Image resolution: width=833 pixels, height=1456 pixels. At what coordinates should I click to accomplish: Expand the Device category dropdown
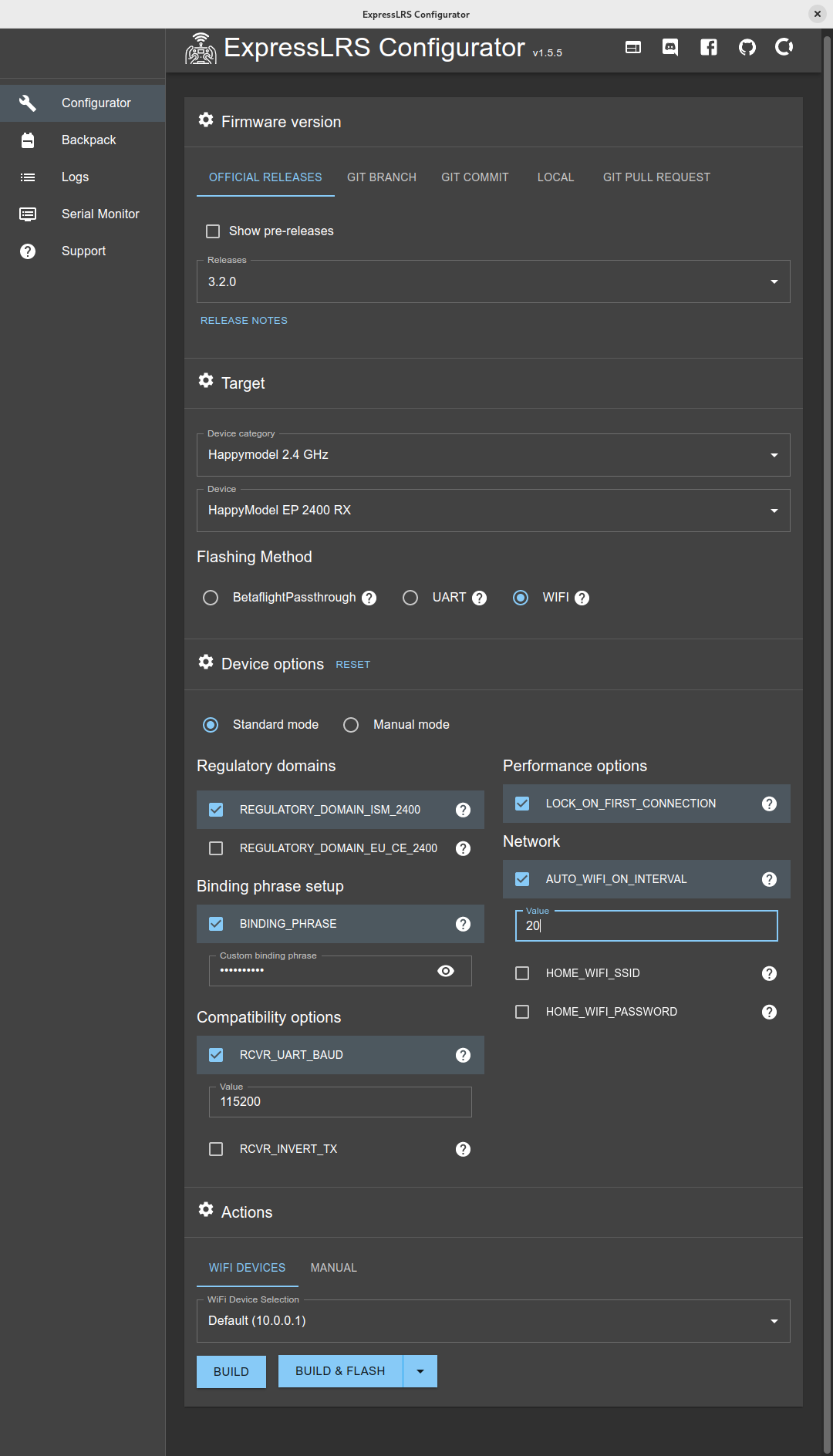click(x=494, y=455)
